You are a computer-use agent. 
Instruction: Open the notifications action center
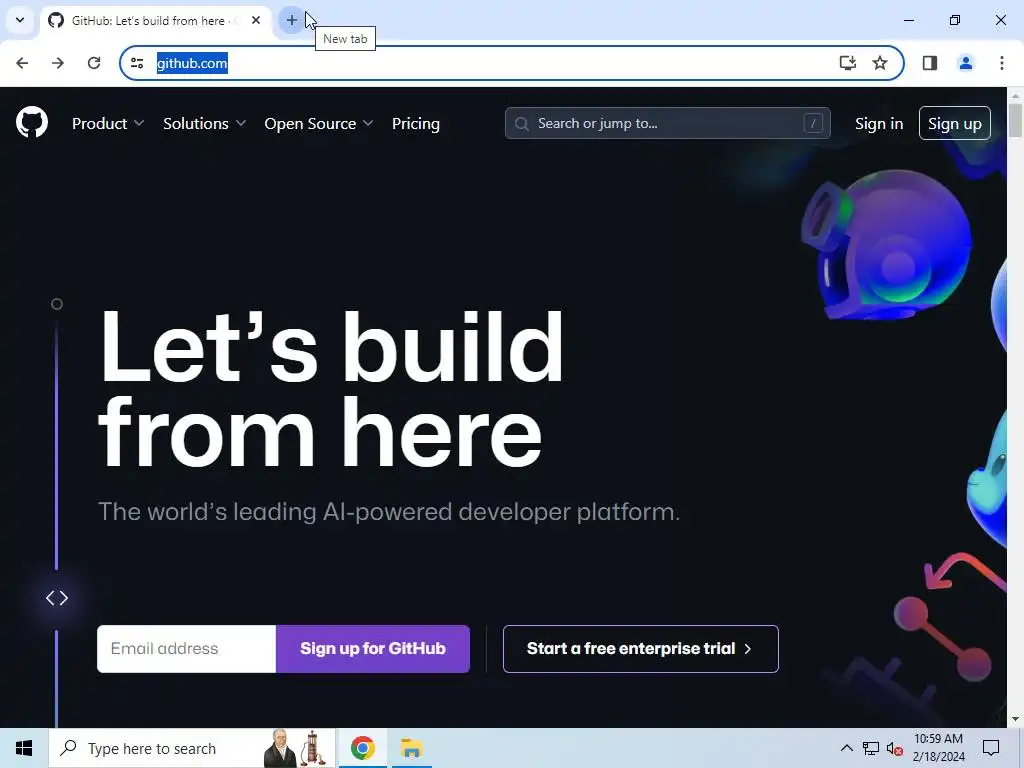coord(991,748)
